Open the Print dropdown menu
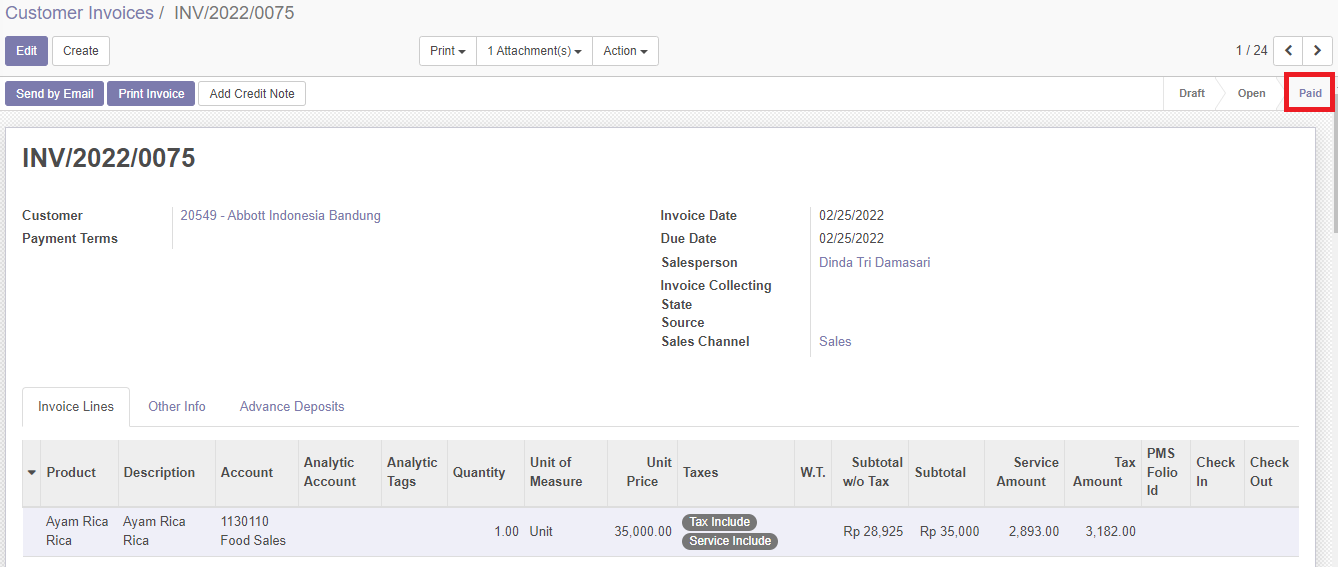 click(447, 51)
